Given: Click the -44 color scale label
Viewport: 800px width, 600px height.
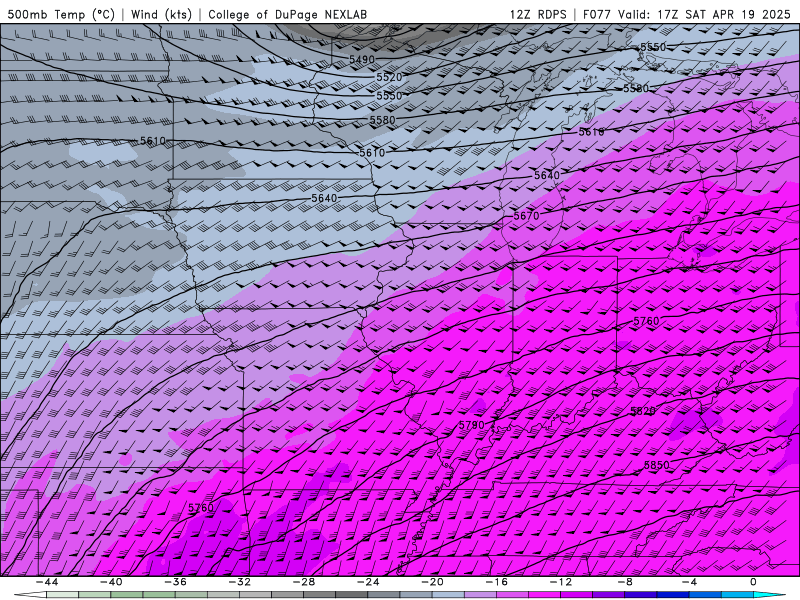Looking at the screenshot, I should (47, 582).
